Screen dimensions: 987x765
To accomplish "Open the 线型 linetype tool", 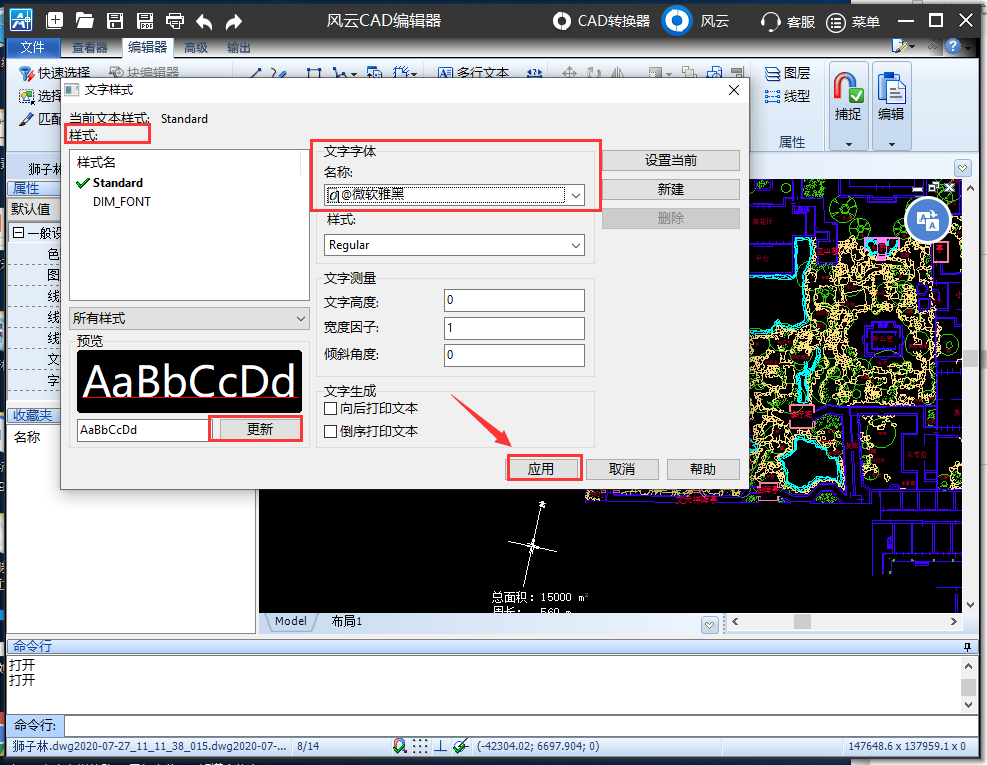I will click(787, 96).
